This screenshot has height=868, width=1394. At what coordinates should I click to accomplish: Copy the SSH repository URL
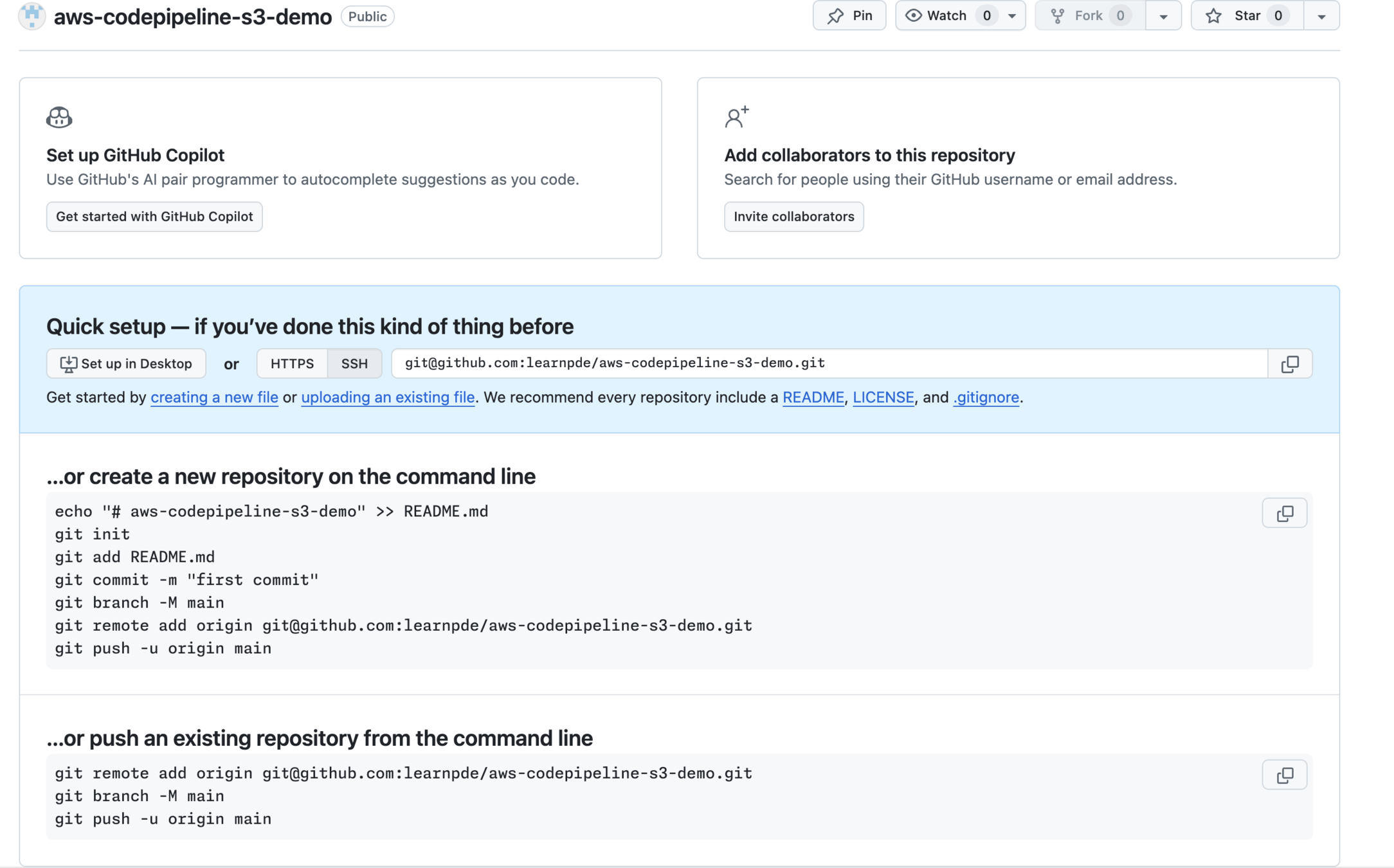[1289, 364]
